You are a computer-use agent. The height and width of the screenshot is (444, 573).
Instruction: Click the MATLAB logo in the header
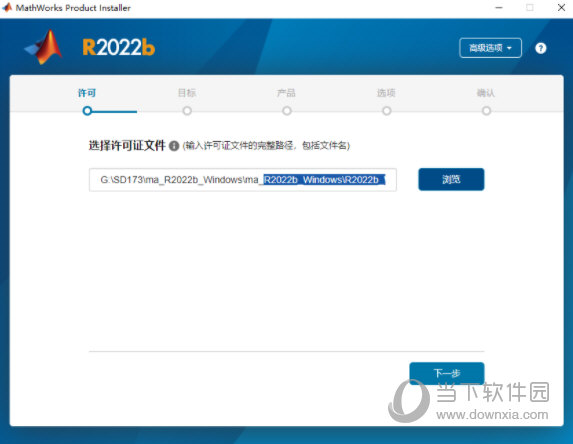[44, 48]
